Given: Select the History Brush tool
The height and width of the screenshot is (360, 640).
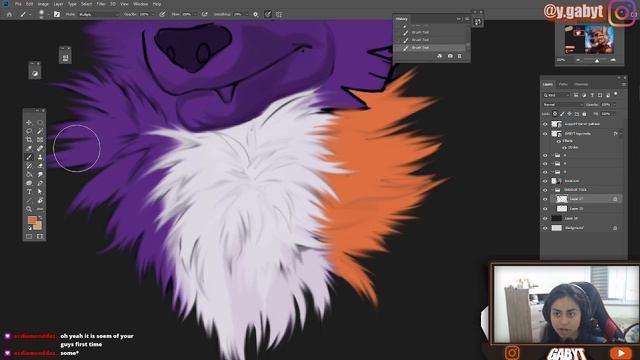Looking at the screenshot, I should click(x=29, y=166).
